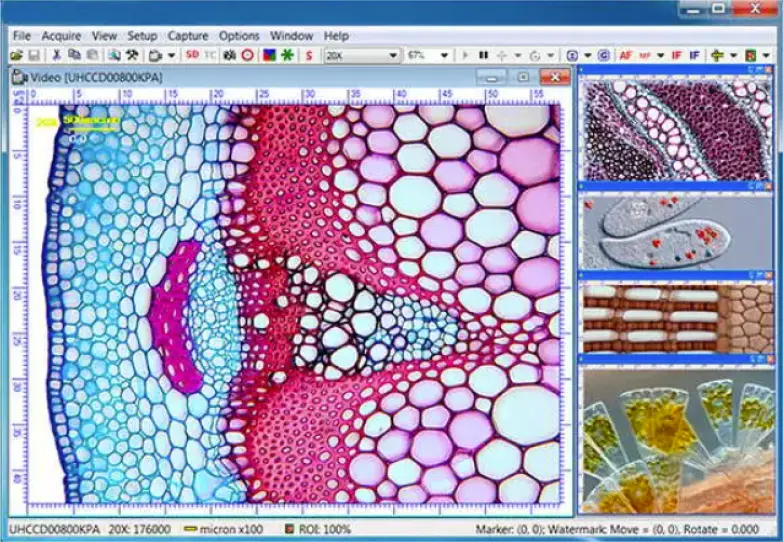
Task: Click the UHCCD00800KPA status bar text
Action: [x=54, y=529]
